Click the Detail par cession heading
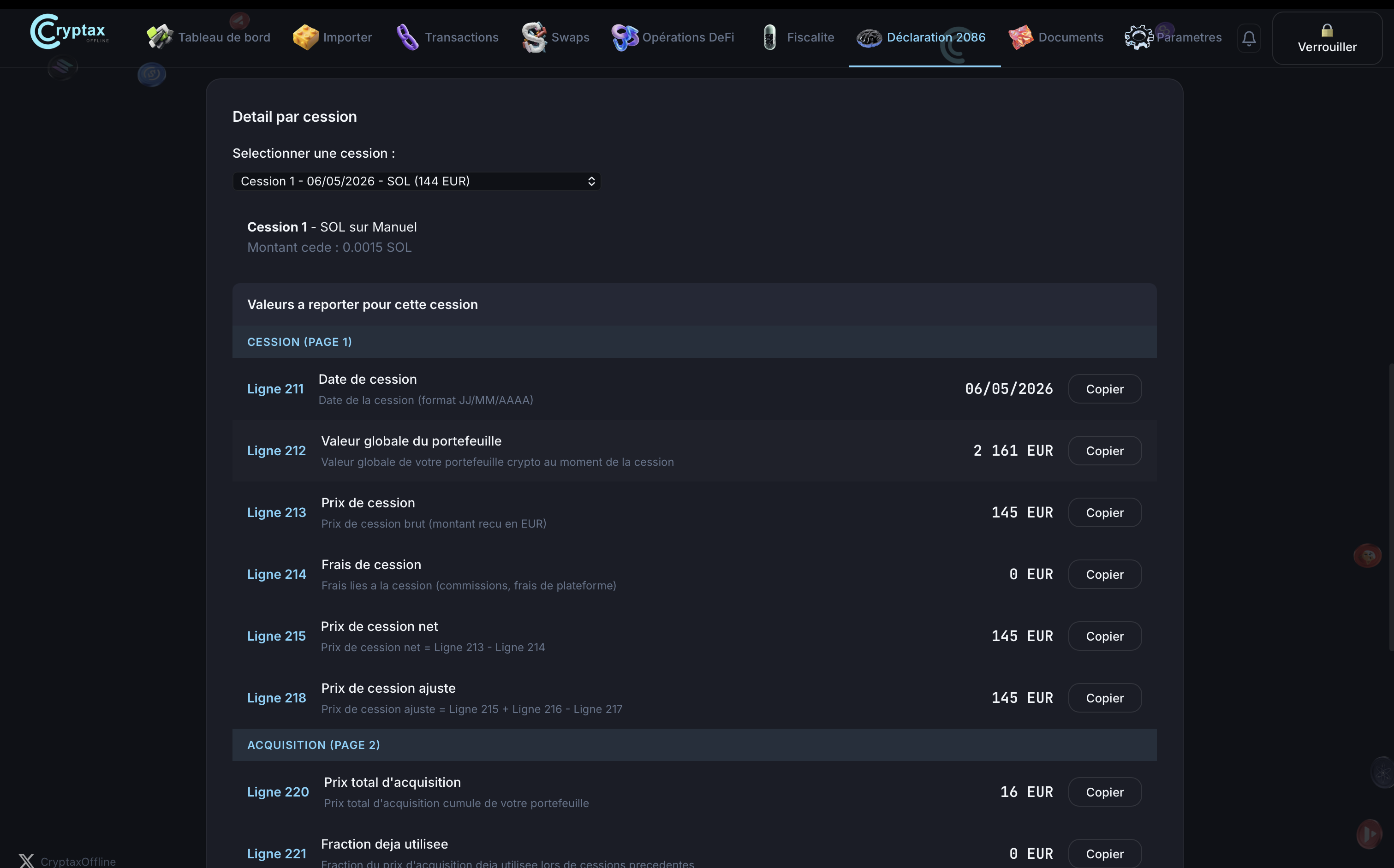 295,117
